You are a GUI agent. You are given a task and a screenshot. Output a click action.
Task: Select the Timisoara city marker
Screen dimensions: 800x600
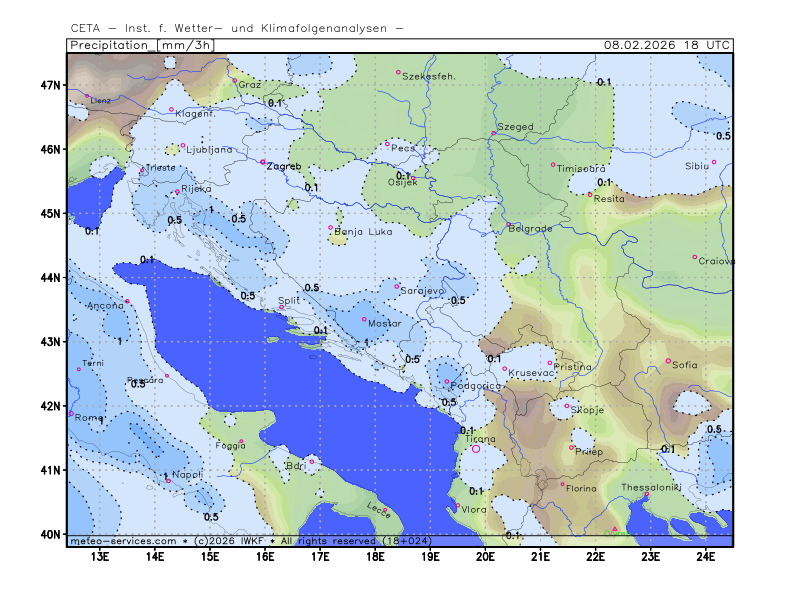pos(553,165)
